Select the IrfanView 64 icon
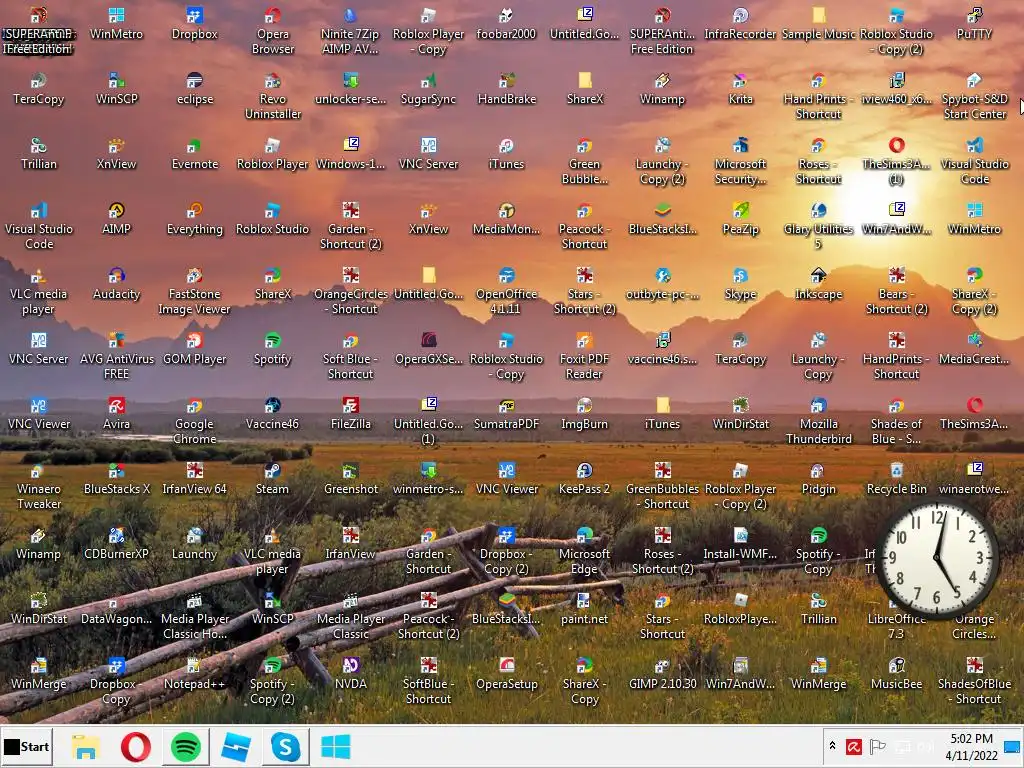 click(x=195, y=479)
